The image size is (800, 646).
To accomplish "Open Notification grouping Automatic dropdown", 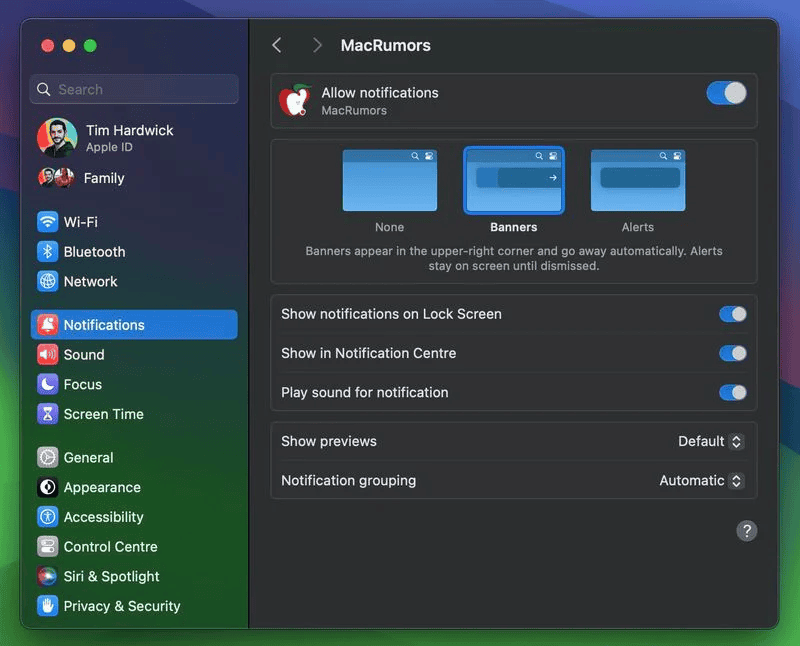I will (701, 481).
